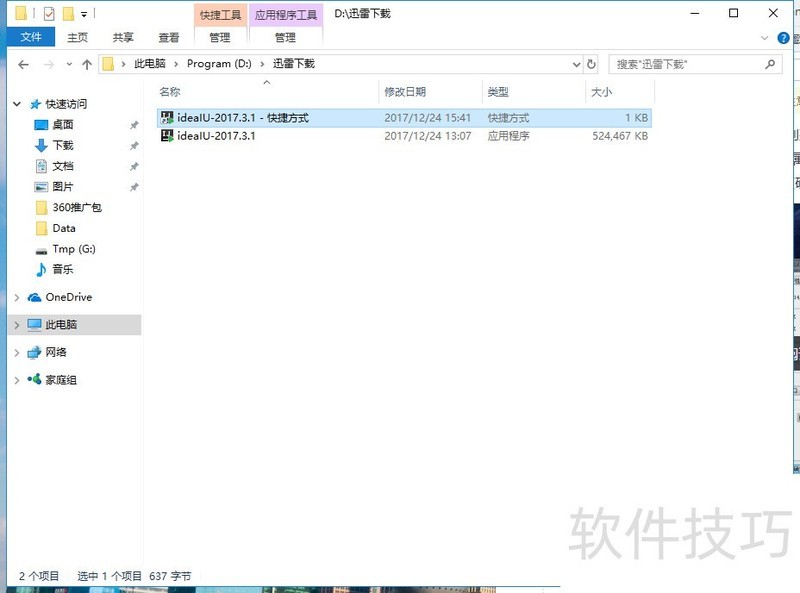Click the 快捷工具 contextual tab header

[220, 15]
